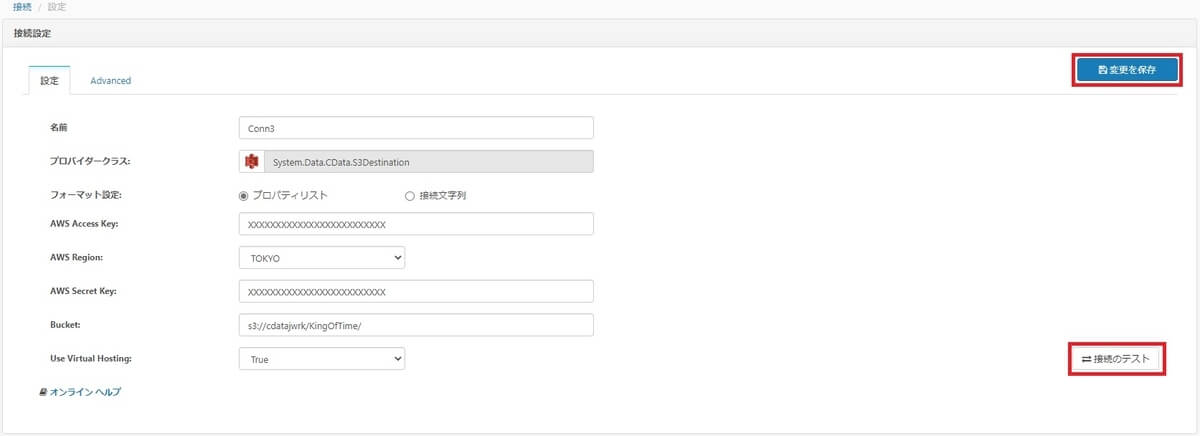Select the 接続文字列 radio button
This screenshot has height=436, width=1200.
409,195
